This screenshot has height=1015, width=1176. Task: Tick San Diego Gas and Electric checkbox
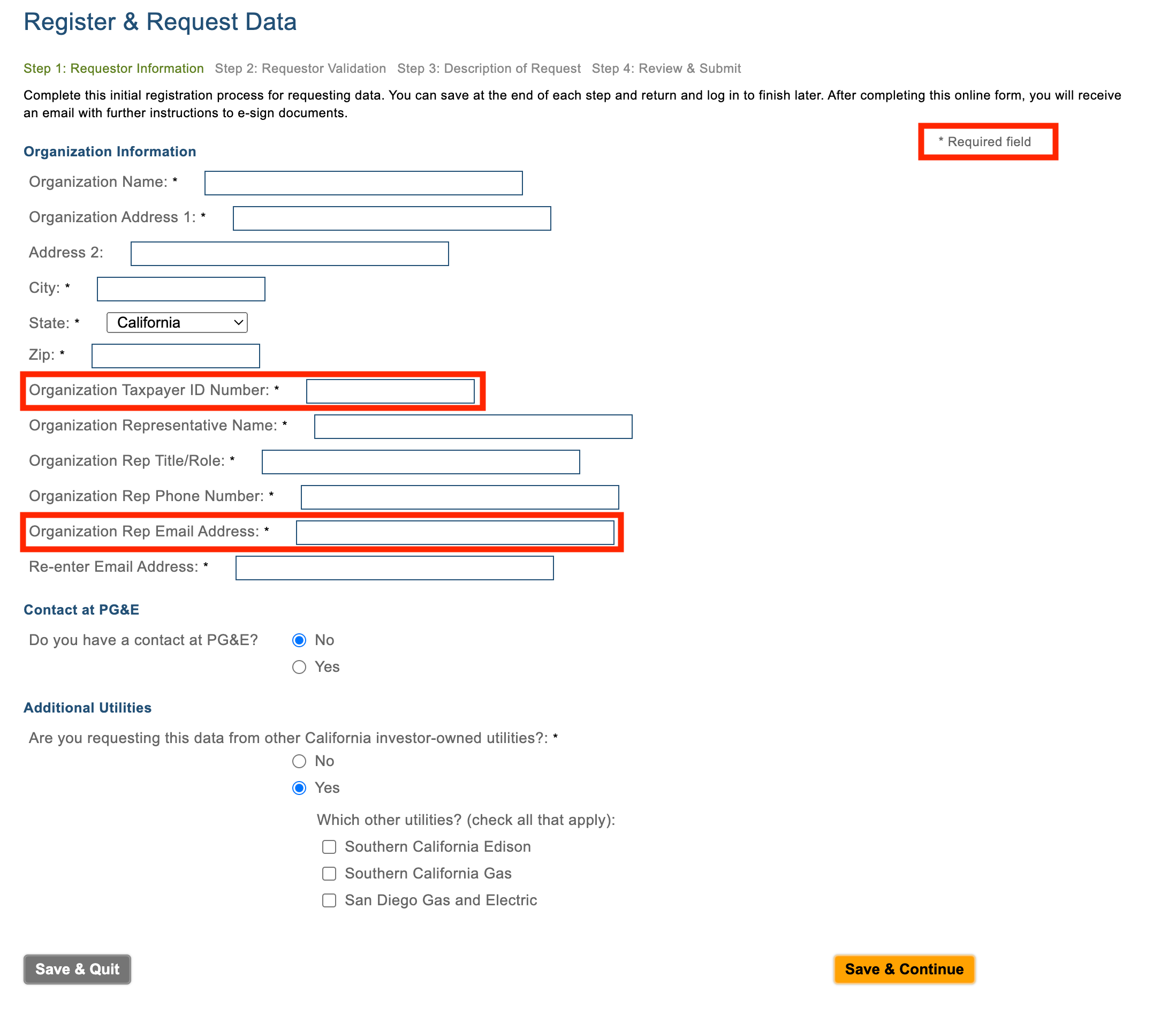(x=329, y=900)
